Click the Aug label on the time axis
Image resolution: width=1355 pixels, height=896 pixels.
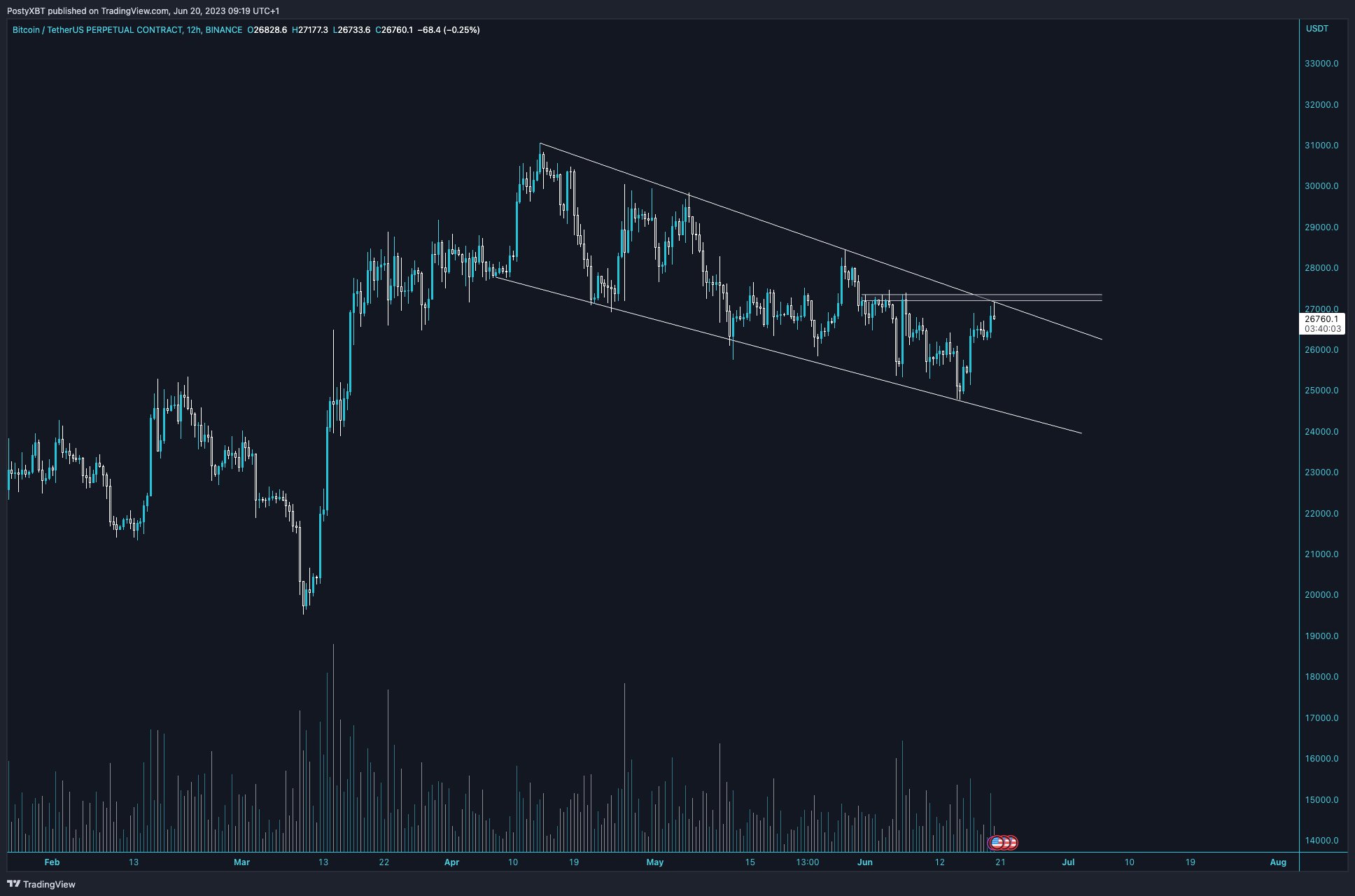pos(1278,862)
